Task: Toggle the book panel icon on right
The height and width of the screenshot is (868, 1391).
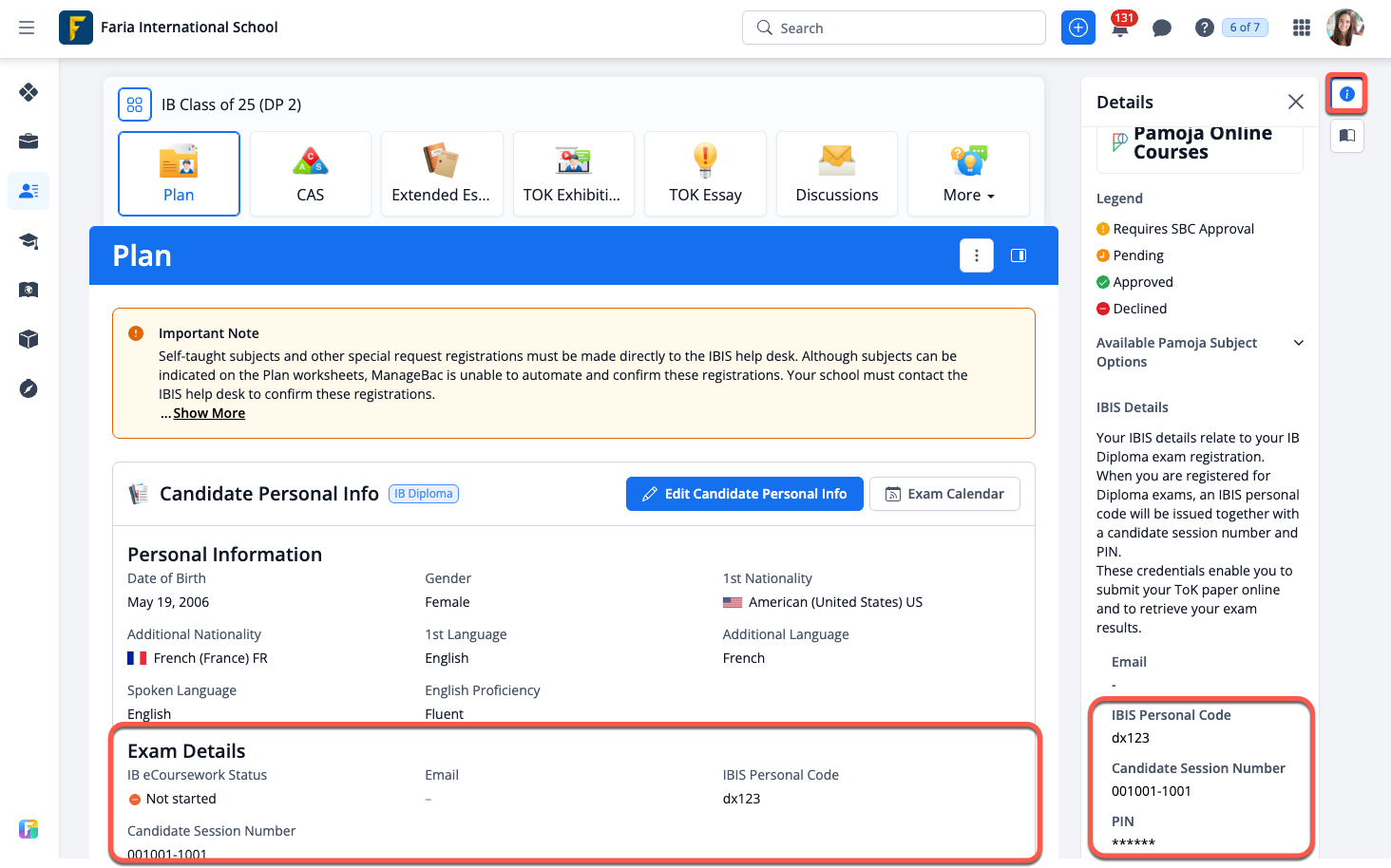Action: [1346, 136]
